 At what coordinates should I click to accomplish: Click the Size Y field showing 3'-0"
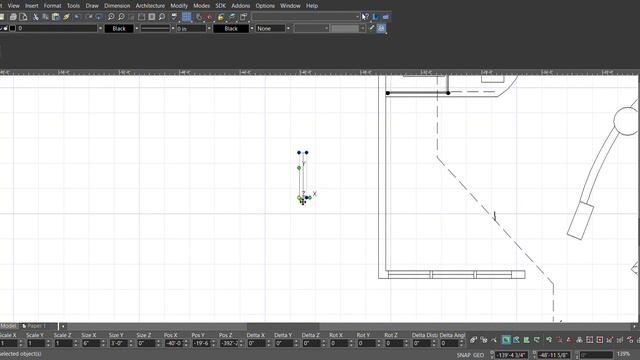coord(118,344)
